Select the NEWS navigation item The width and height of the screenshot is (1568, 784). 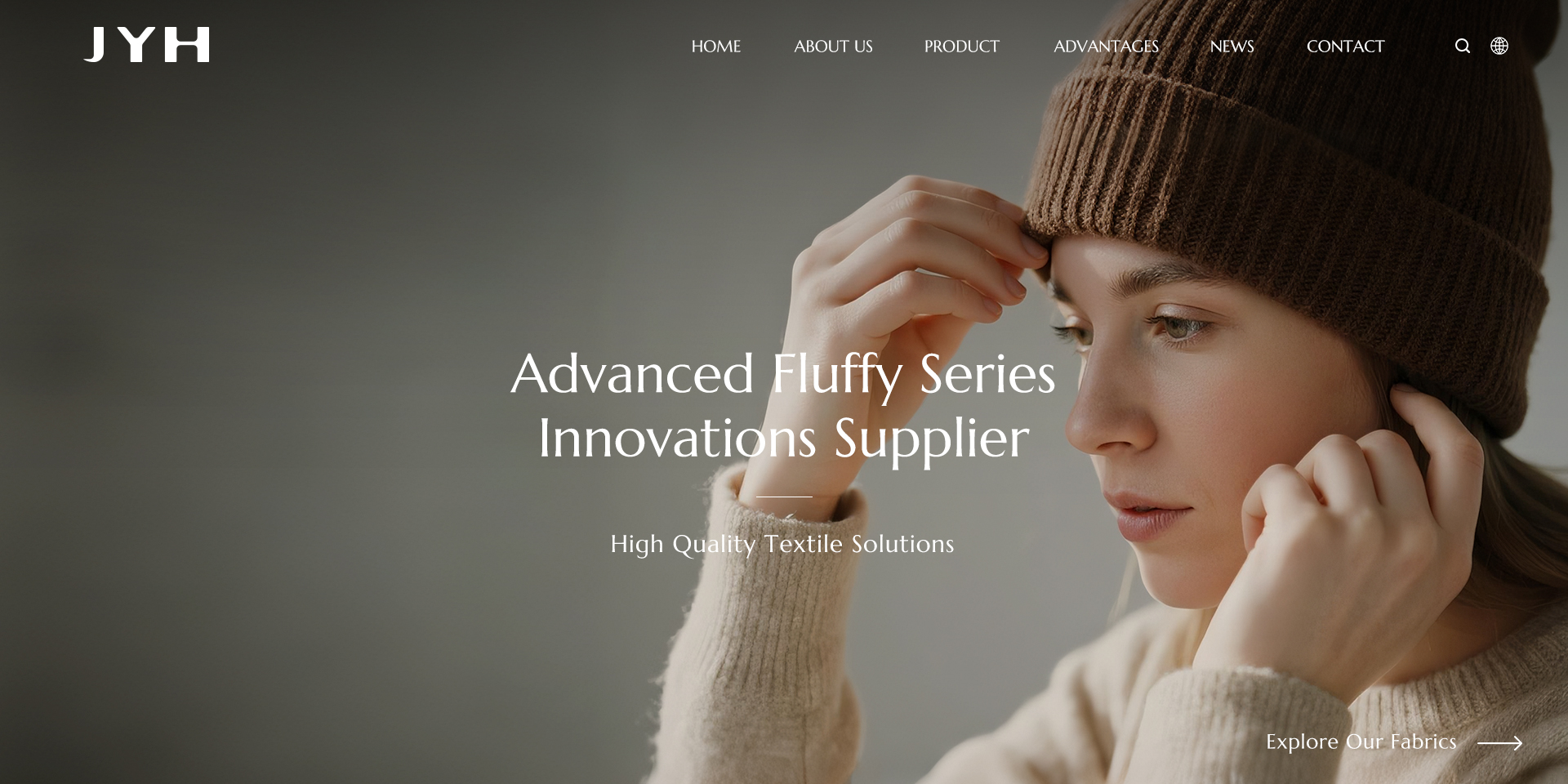coord(1232,47)
